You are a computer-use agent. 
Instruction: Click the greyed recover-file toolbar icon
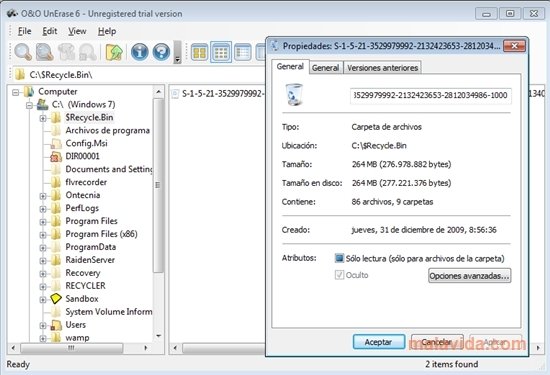[x=66, y=52]
